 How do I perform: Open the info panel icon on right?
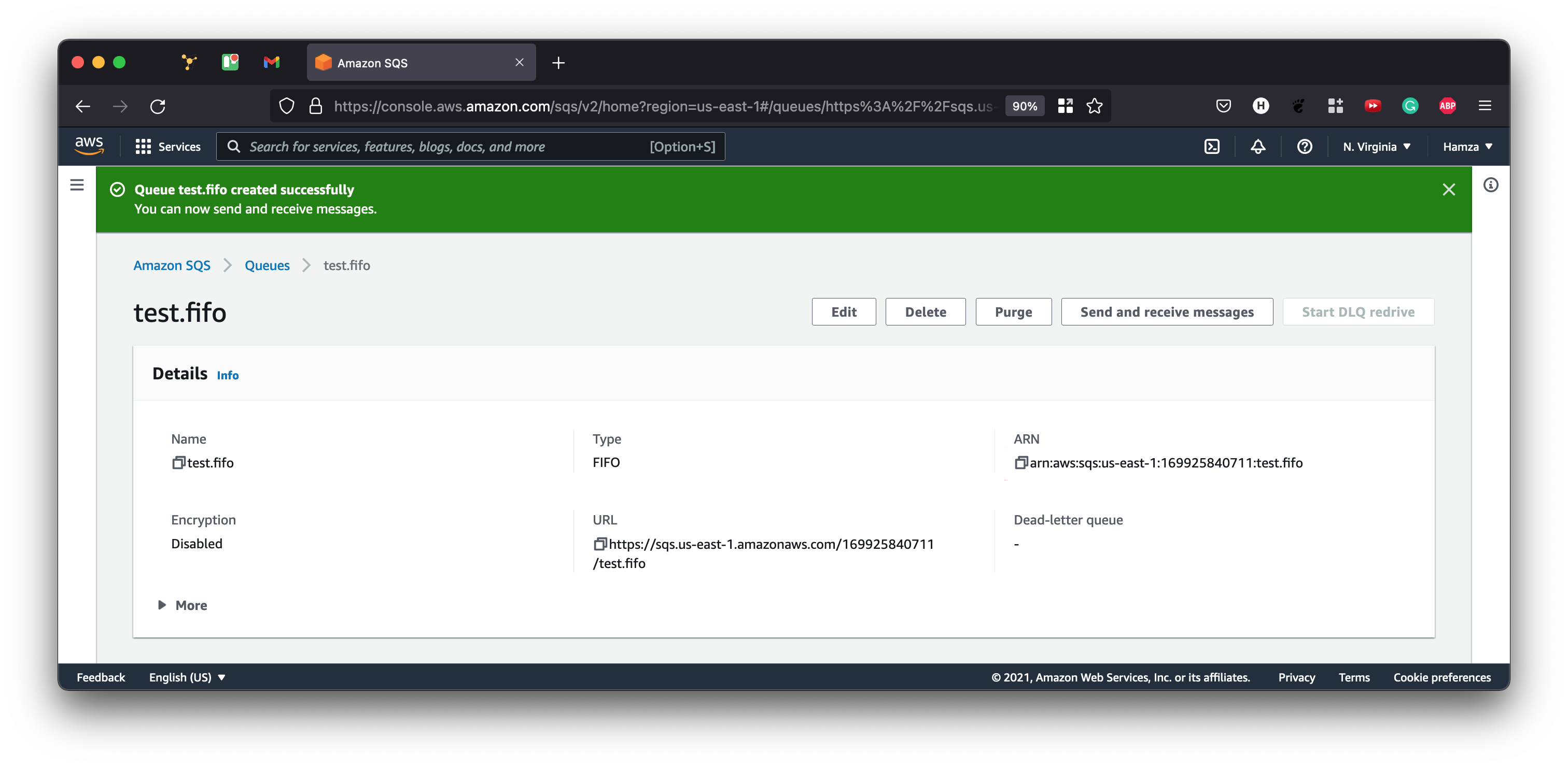point(1491,185)
